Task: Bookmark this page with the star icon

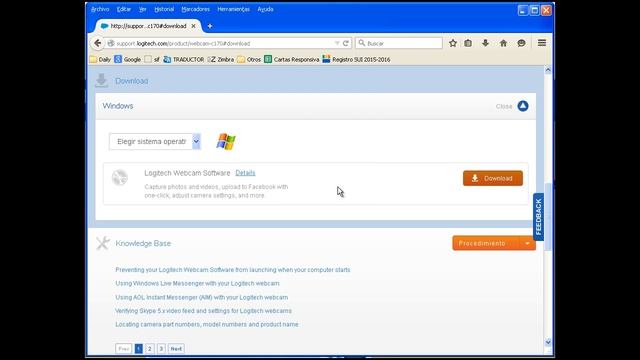Action: point(453,43)
